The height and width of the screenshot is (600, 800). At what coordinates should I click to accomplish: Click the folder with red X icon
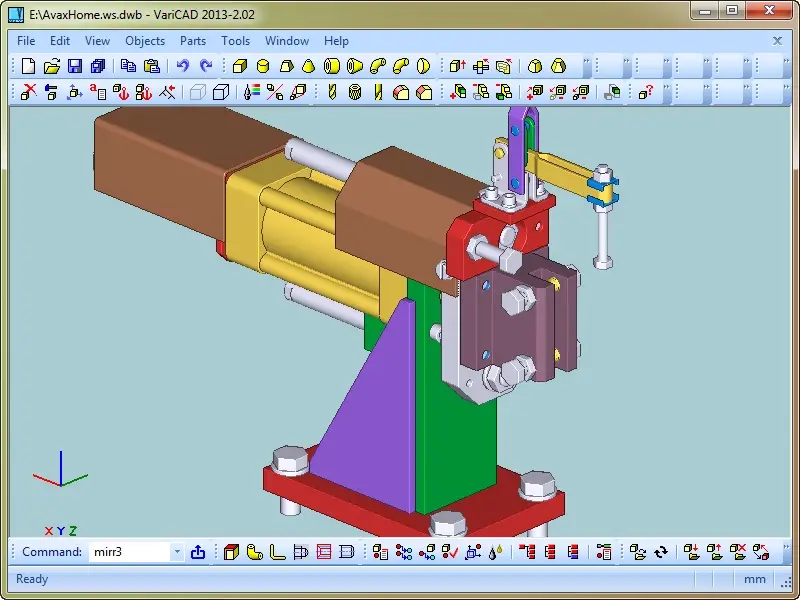738,552
